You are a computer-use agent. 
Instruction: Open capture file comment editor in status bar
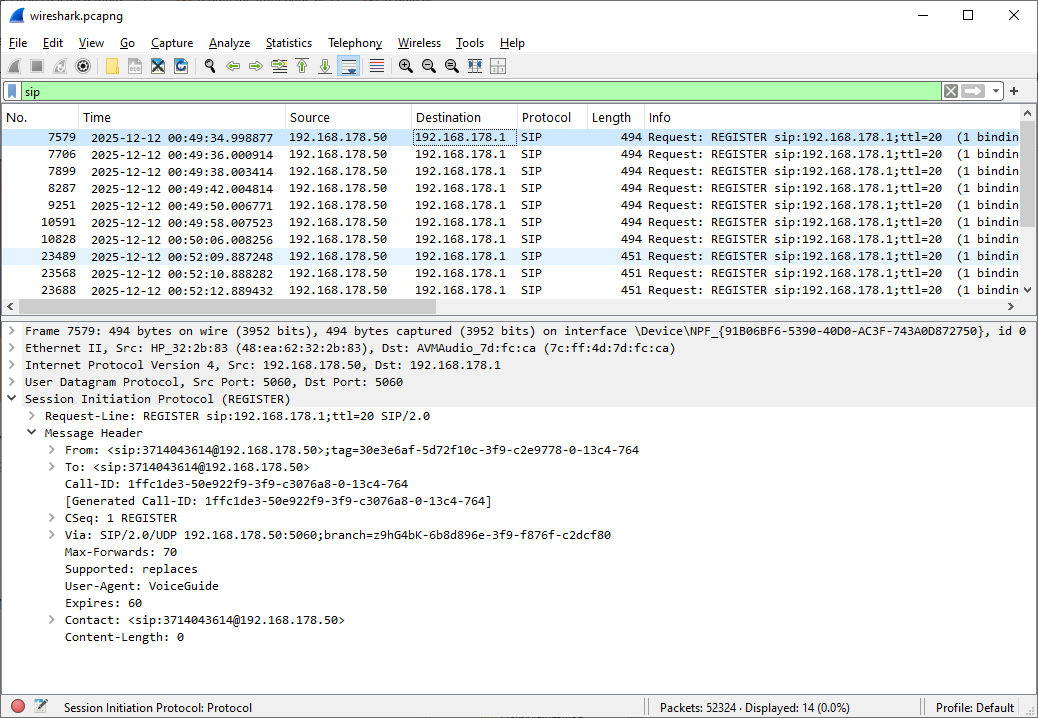pos(41,706)
